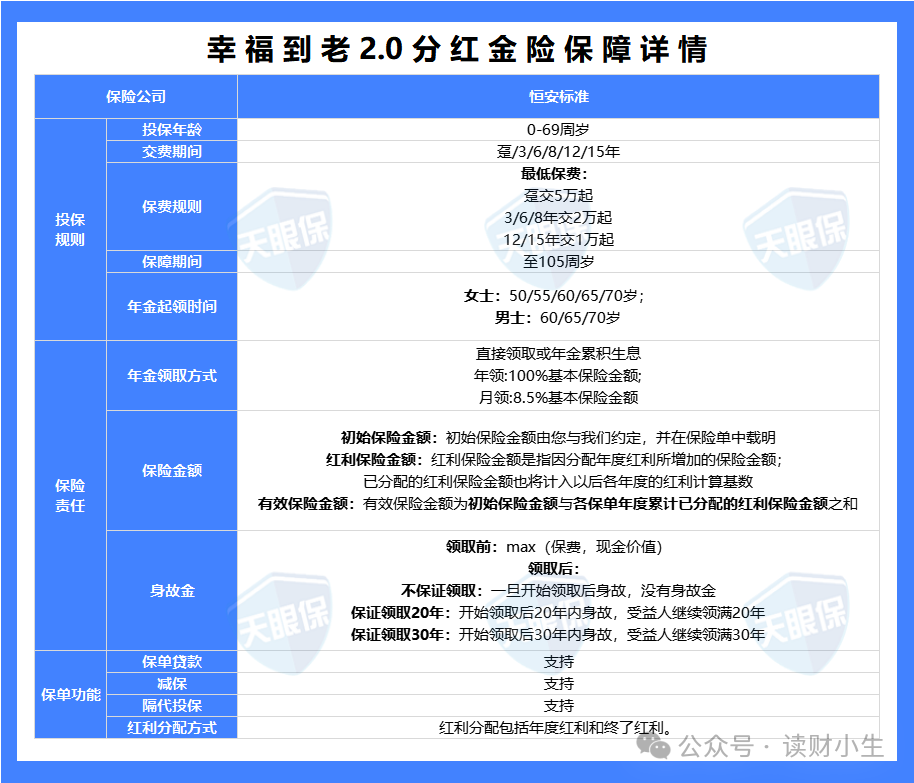This screenshot has width=914, height=783.
Task: Select the 交费期间 row label
Action: tap(172, 153)
